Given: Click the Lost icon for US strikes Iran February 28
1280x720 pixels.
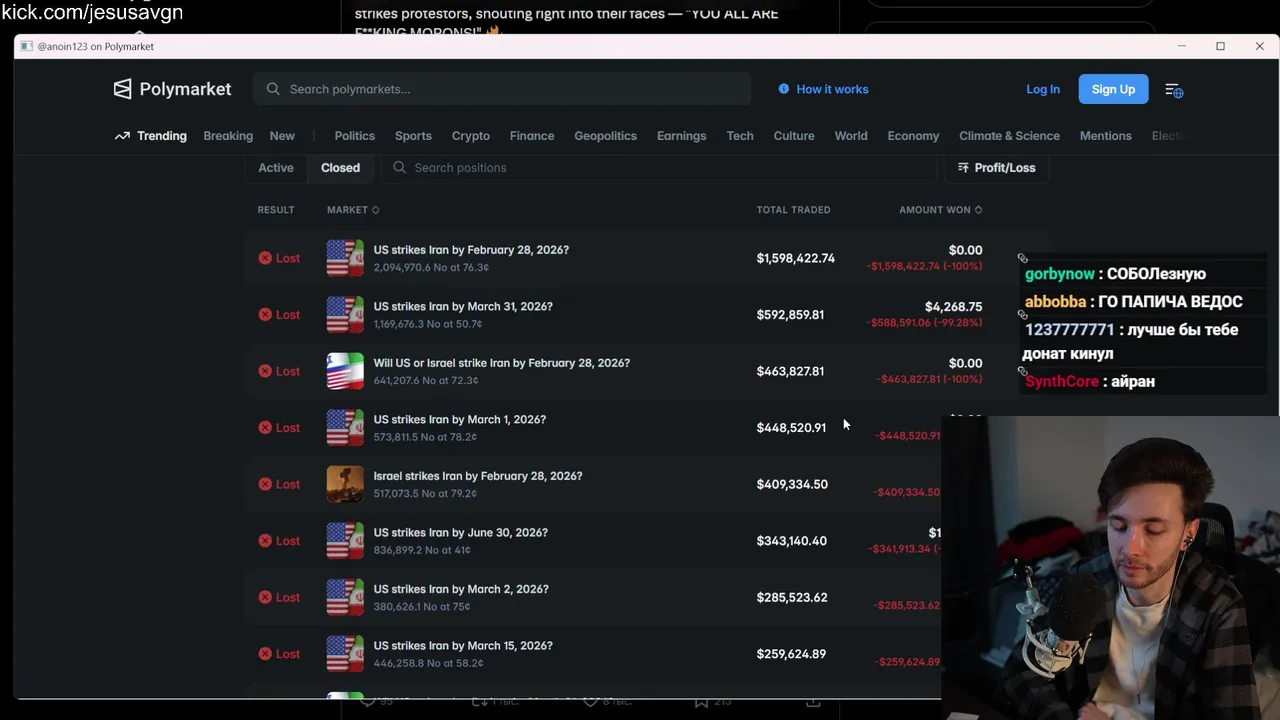Looking at the screenshot, I should point(265,258).
